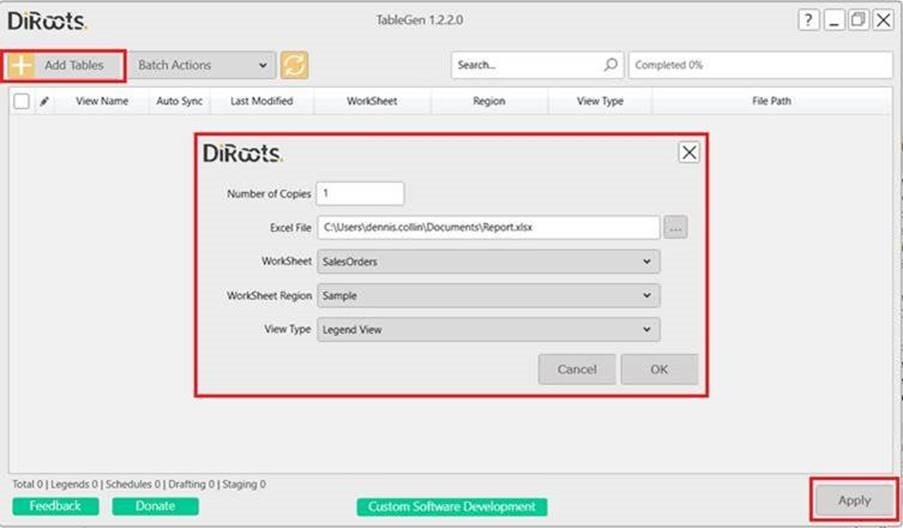Viewport: 903px width, 528px height.
Task: Click the Excel File path field
Action: point(488,227)
